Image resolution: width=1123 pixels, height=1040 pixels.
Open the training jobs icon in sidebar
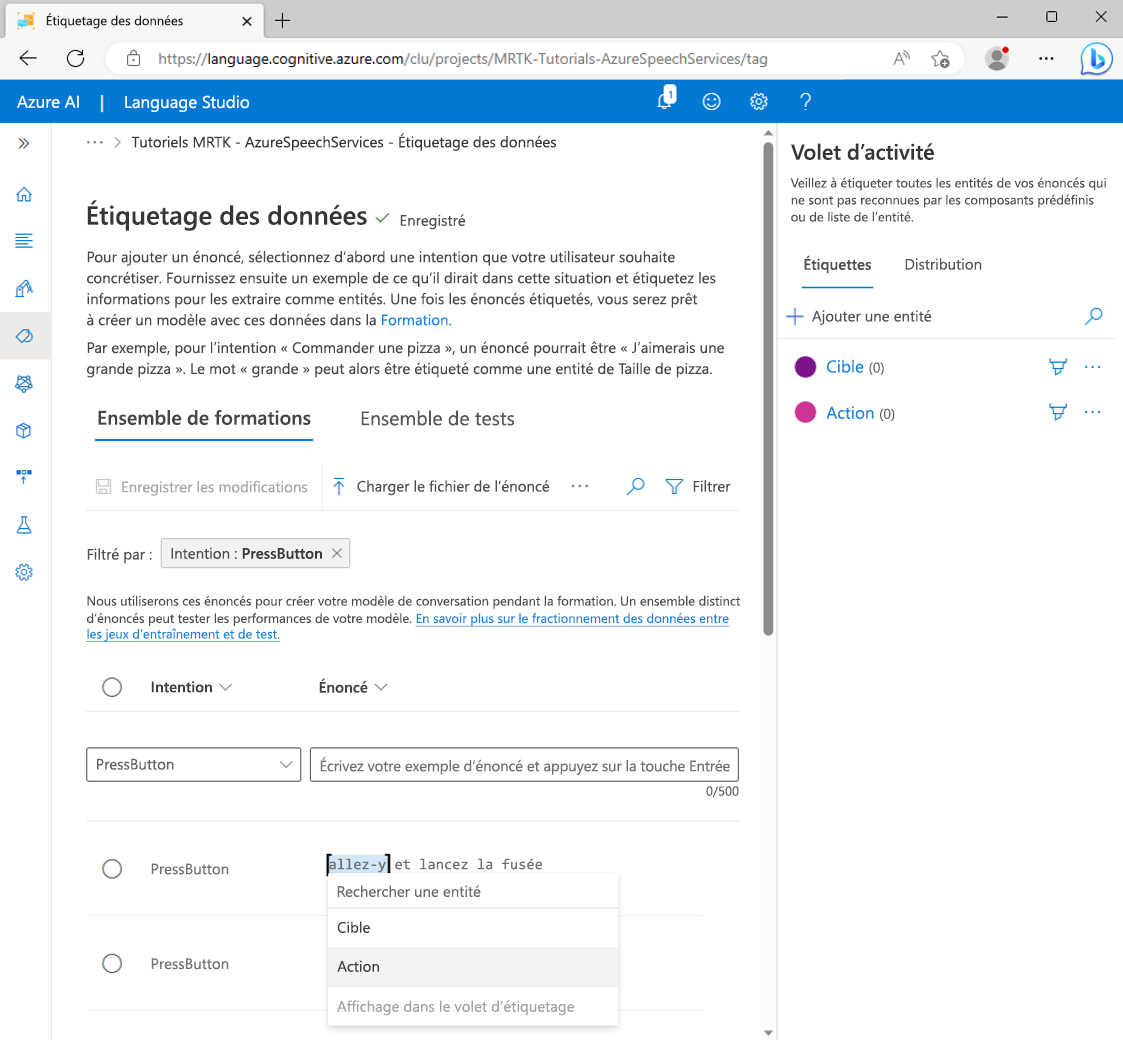click(x=24, y=383)
